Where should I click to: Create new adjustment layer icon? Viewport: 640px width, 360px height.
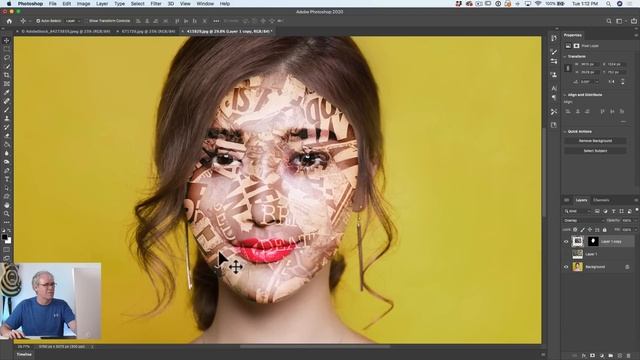pyautogui.click(x=602, y=356)
